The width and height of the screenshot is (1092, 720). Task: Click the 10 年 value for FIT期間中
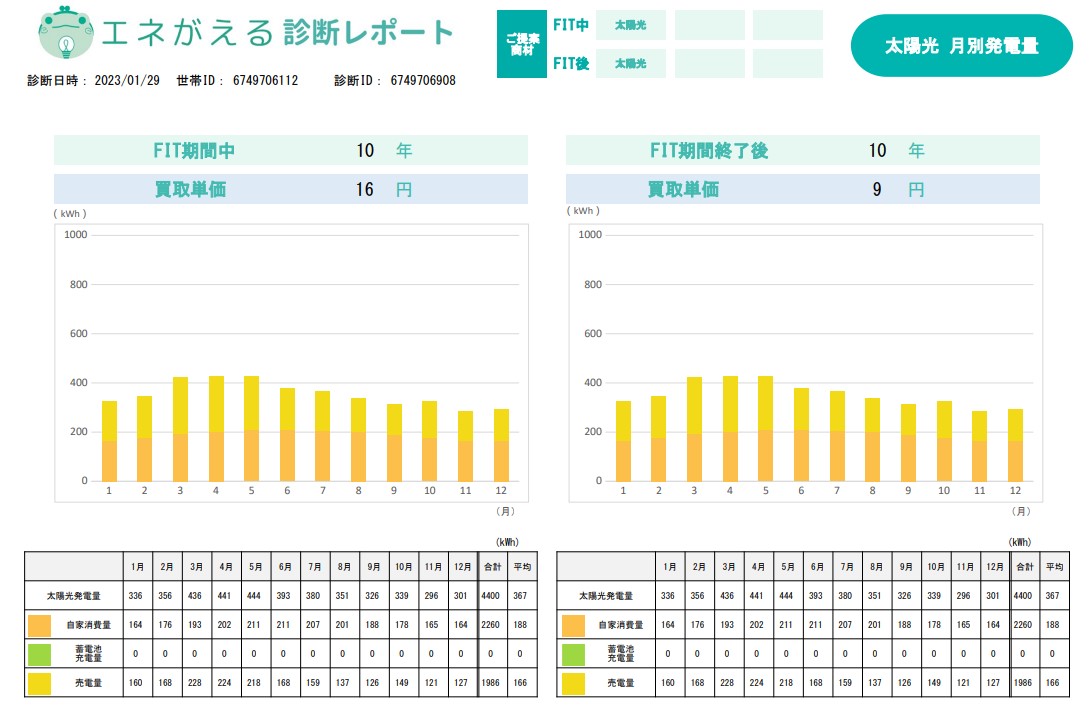[x=384, y=150]
